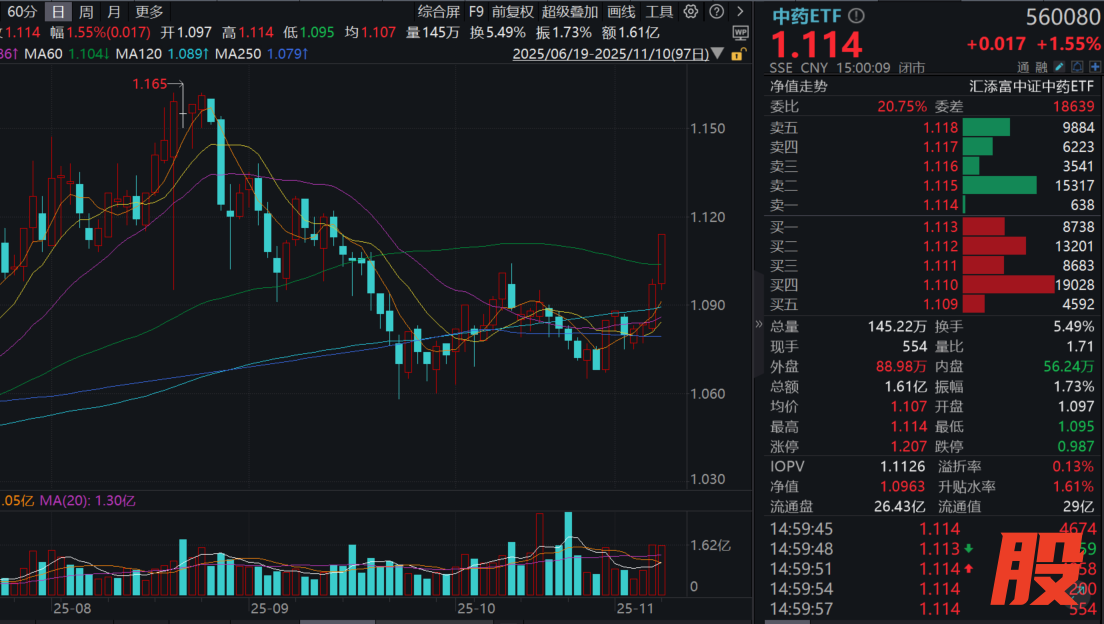Viewport: 1104px width, 624px height.
Task: Expand the toolbar with right chevron arrow
Action: point(738,12)
